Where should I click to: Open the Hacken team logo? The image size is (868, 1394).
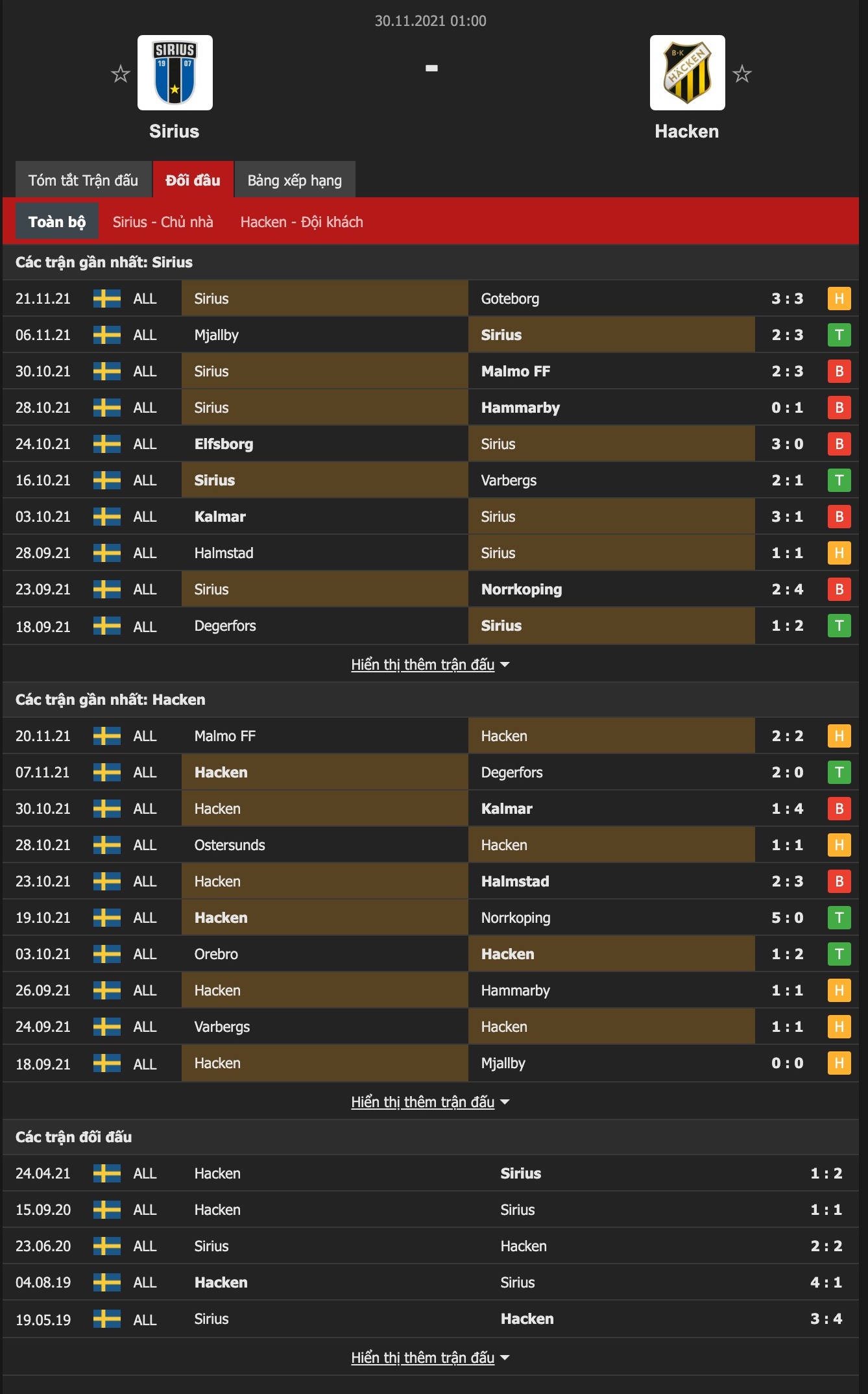(x=688, y=73)
